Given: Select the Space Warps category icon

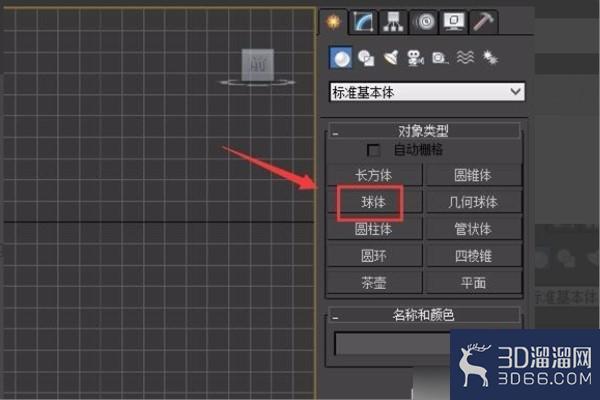Looking at the screenshot, I should pyautogui.click(x=465, y=58).
